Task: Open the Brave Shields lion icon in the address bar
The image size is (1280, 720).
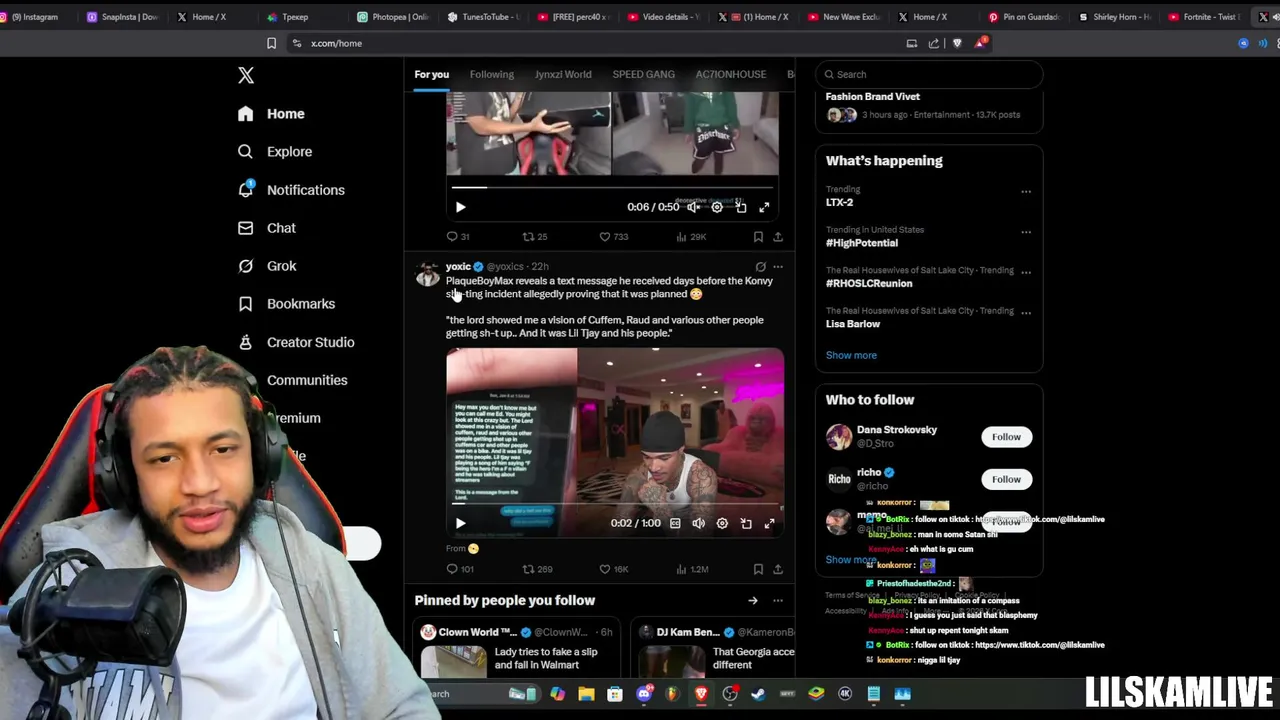Action: (957, 43)
